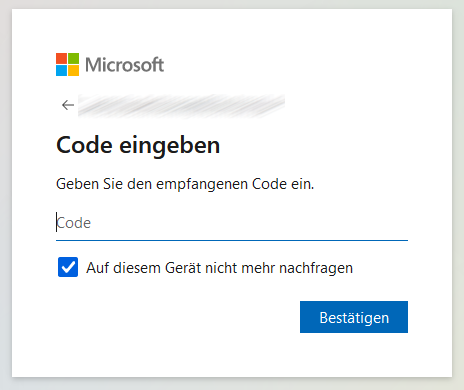Image resolution: width=464 pixels, height=390 pixels.
Task: Click the red square of Microsoft logo
Action: pyautogui.click(x=61, y=58)
